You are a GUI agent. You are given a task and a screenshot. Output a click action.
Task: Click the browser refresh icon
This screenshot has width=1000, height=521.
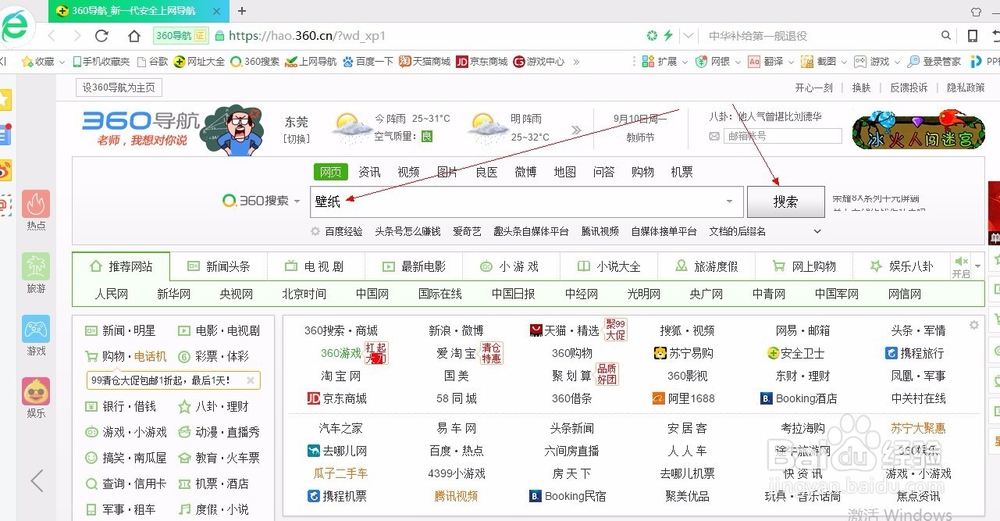click(x=101, y=36)
